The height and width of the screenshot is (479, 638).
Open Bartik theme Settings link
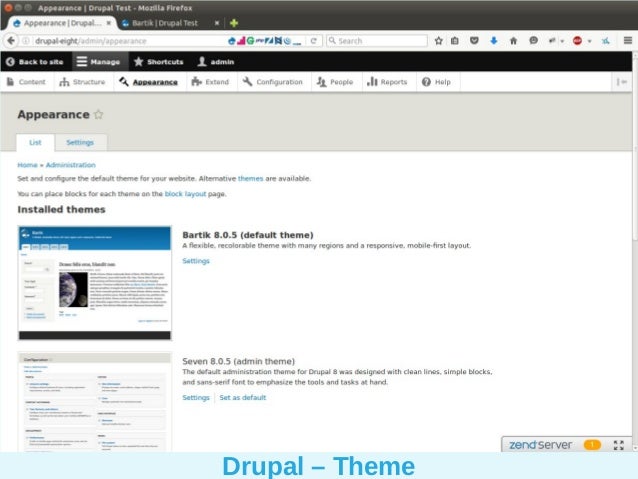pos(196,261)
